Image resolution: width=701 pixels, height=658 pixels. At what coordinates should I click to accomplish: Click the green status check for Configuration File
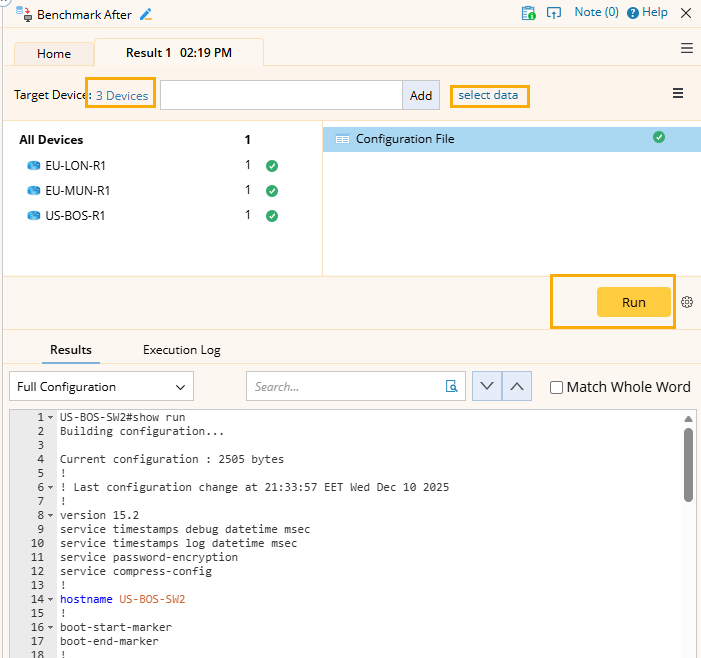pyautogui.click(x=659, y=138)
